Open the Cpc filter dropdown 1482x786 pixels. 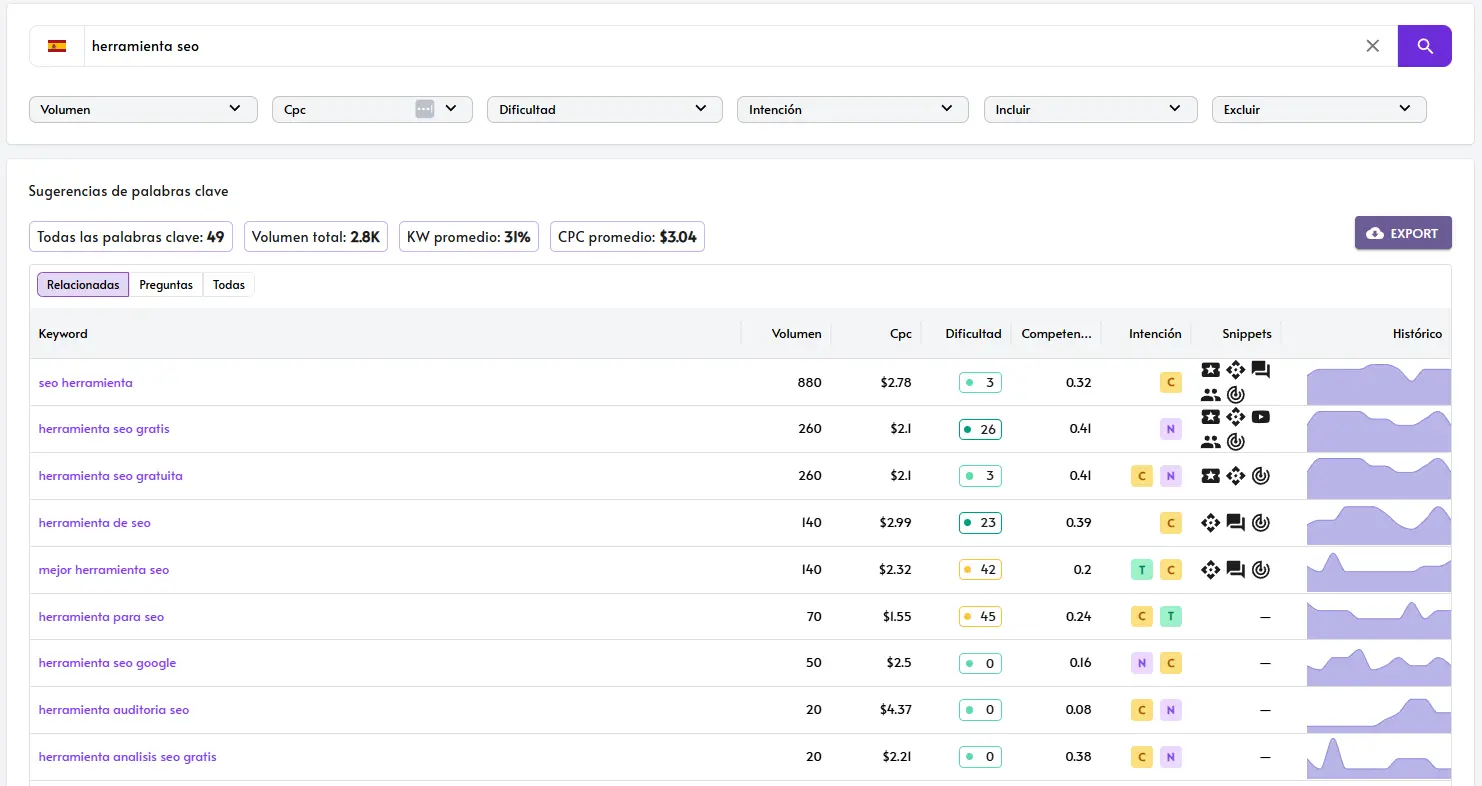[x=372, y=109]
